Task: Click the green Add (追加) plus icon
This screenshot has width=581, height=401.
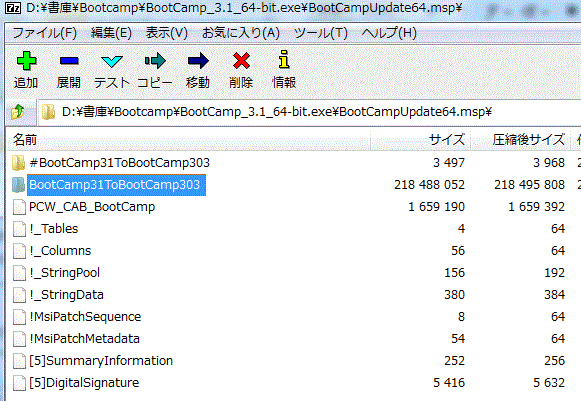Action: click(26, 60)
